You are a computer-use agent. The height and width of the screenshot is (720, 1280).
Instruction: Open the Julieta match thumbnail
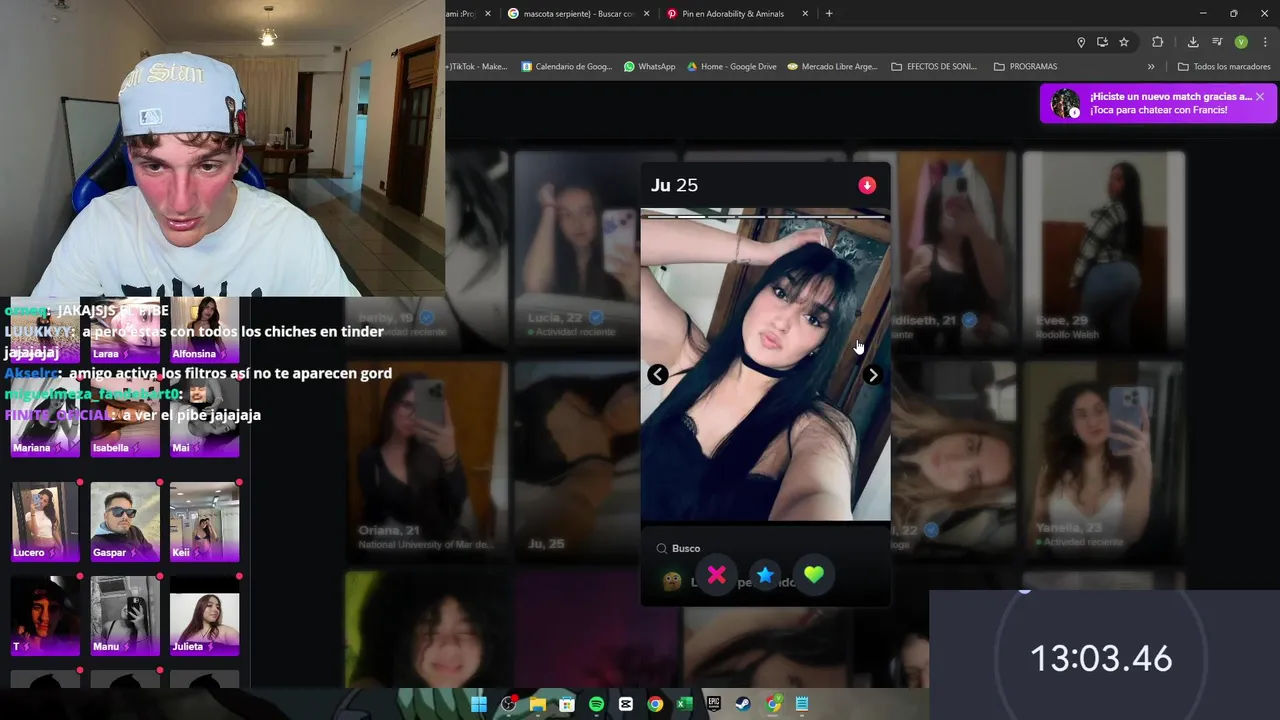(x=204, y=615)
